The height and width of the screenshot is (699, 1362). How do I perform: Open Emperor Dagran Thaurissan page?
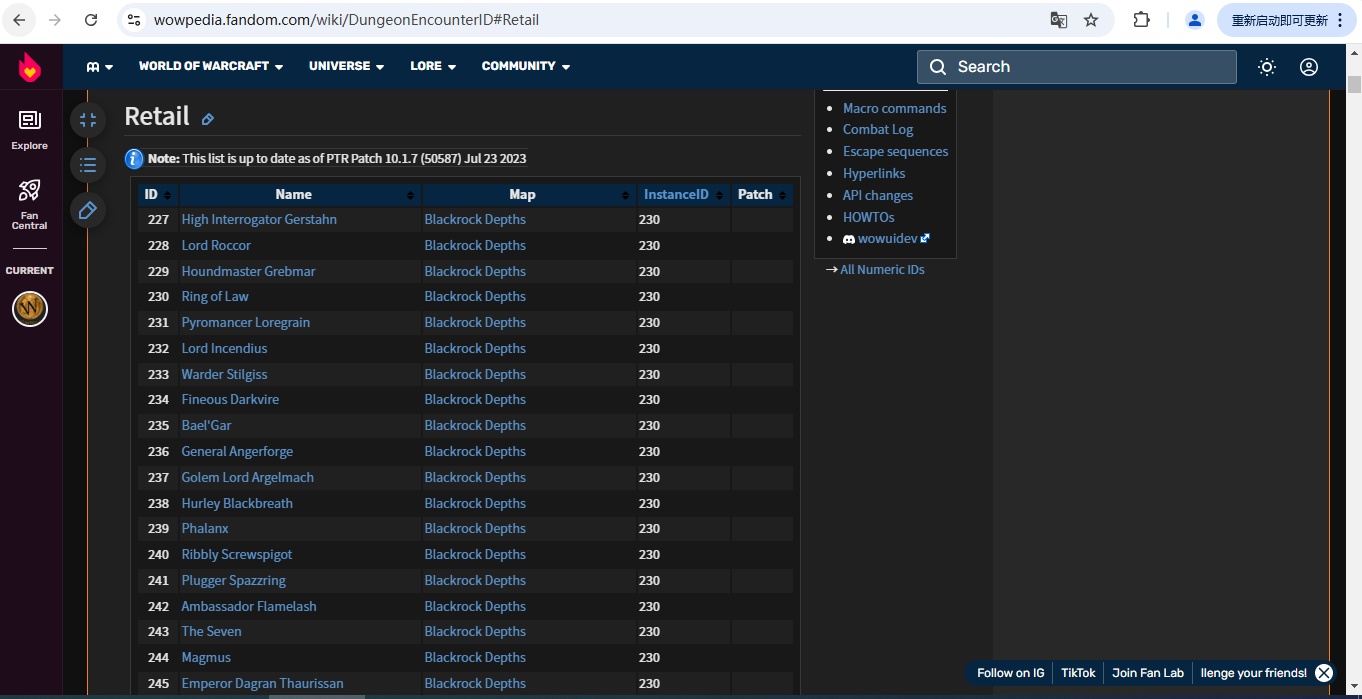(x=262, y=683)
